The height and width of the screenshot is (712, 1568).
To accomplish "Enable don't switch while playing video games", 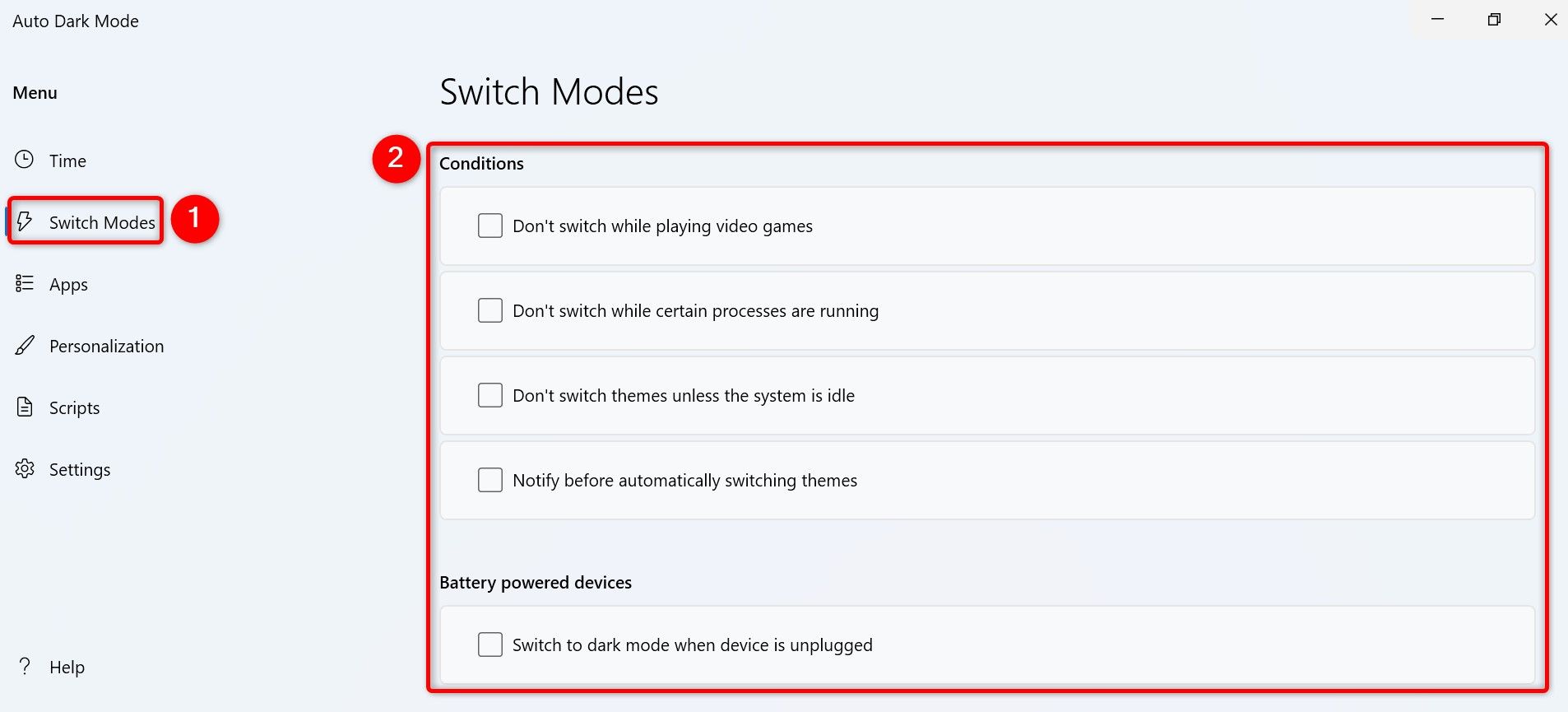I will click(x=490, y=226).
